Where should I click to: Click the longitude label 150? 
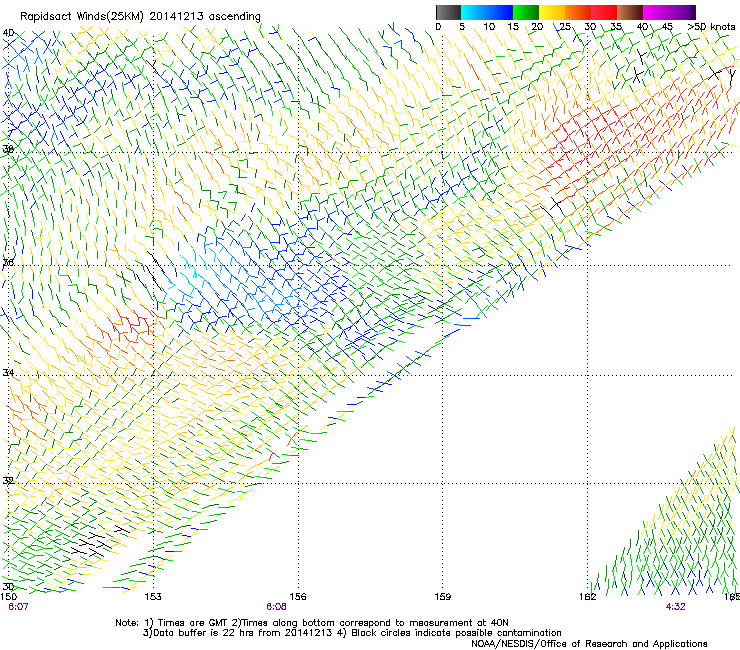click(9, 597)
